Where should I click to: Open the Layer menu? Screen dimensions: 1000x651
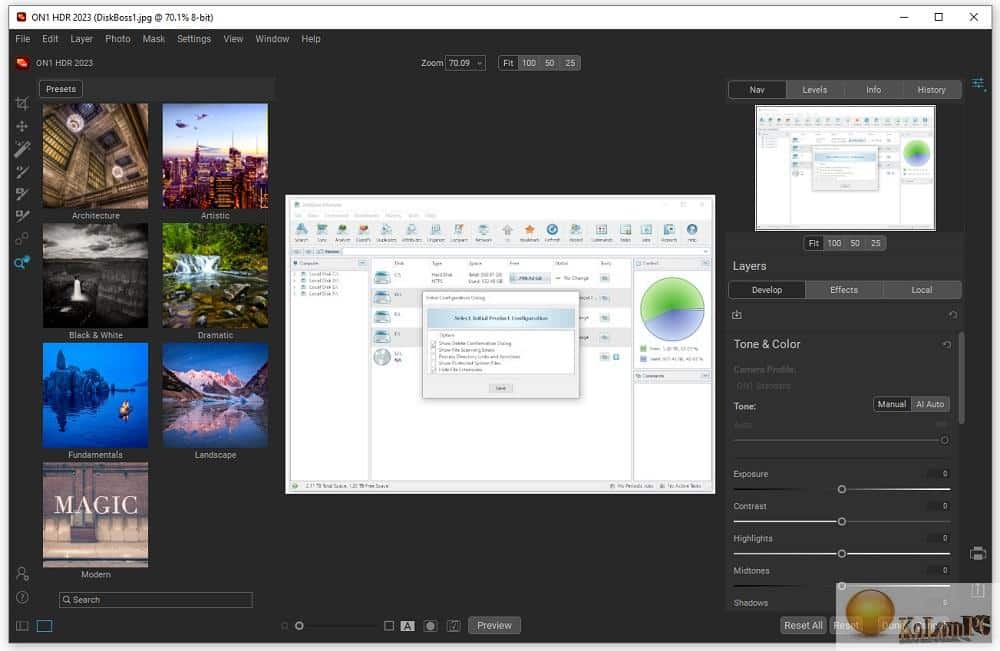pyautogui.click(x=82, y=39)
